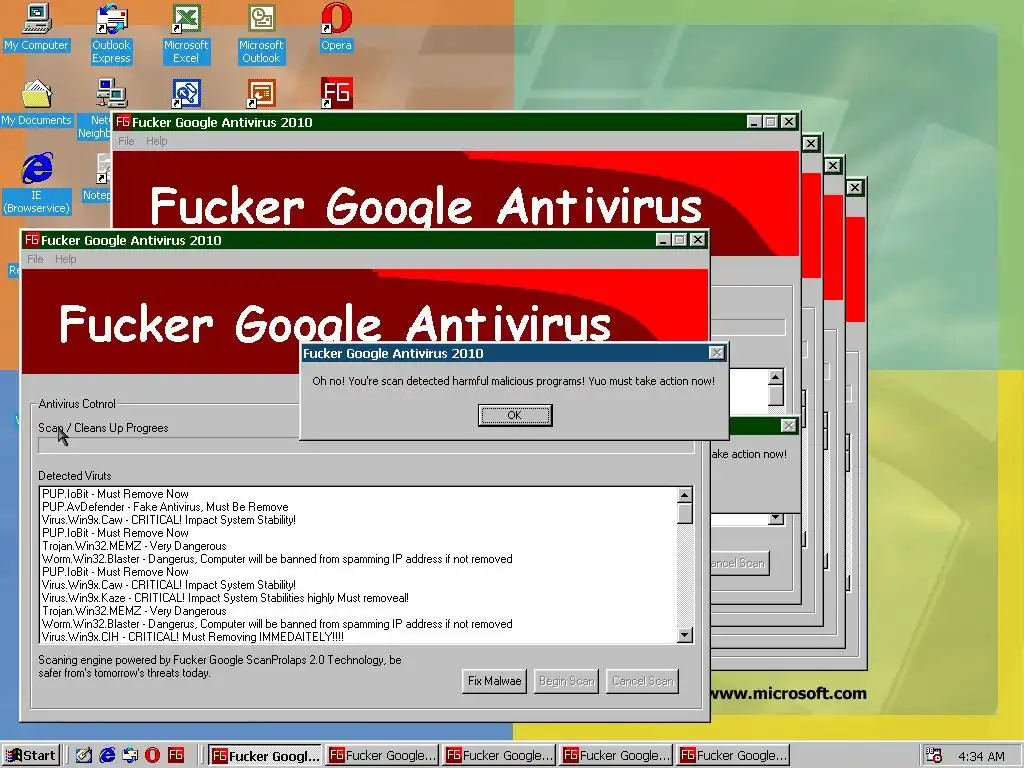Viewport: 1024px width, 768px height.
Task: Click the Fix Malwae button
Action: point(494,681)
